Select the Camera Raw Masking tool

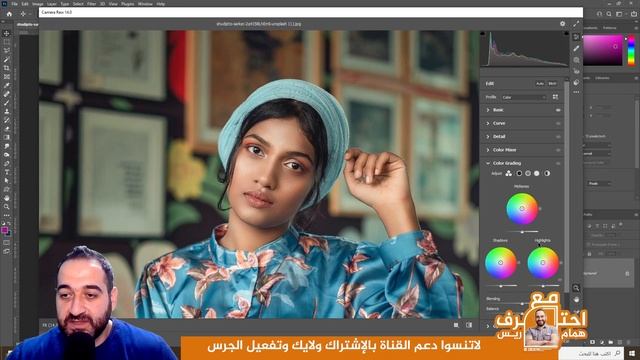click(576, 60)
